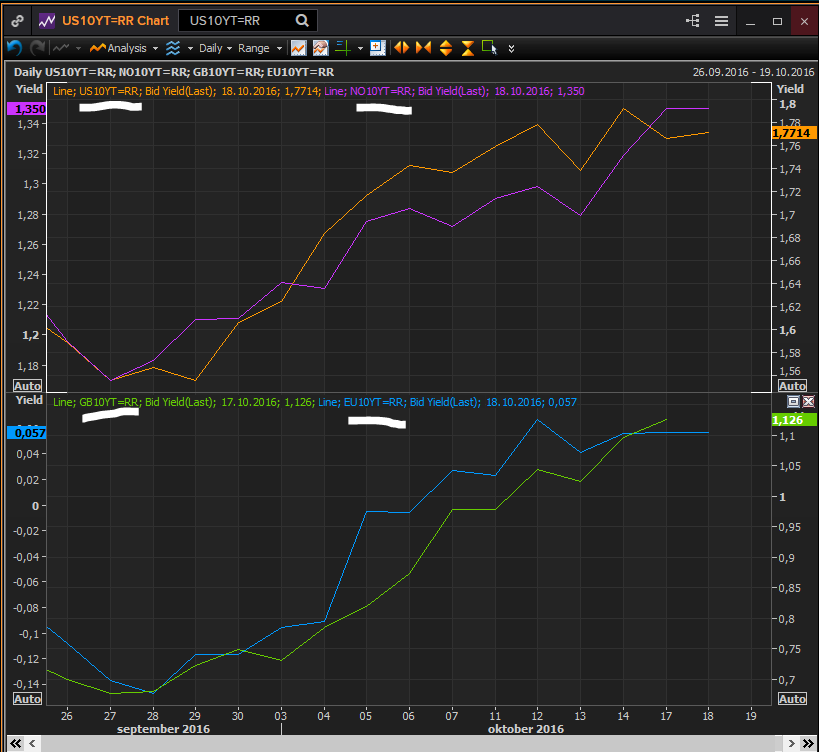Click the magenta 1,350 value tag
Image resolution: width=819 pixels, height=752 pixels.
tap(26, 109)
